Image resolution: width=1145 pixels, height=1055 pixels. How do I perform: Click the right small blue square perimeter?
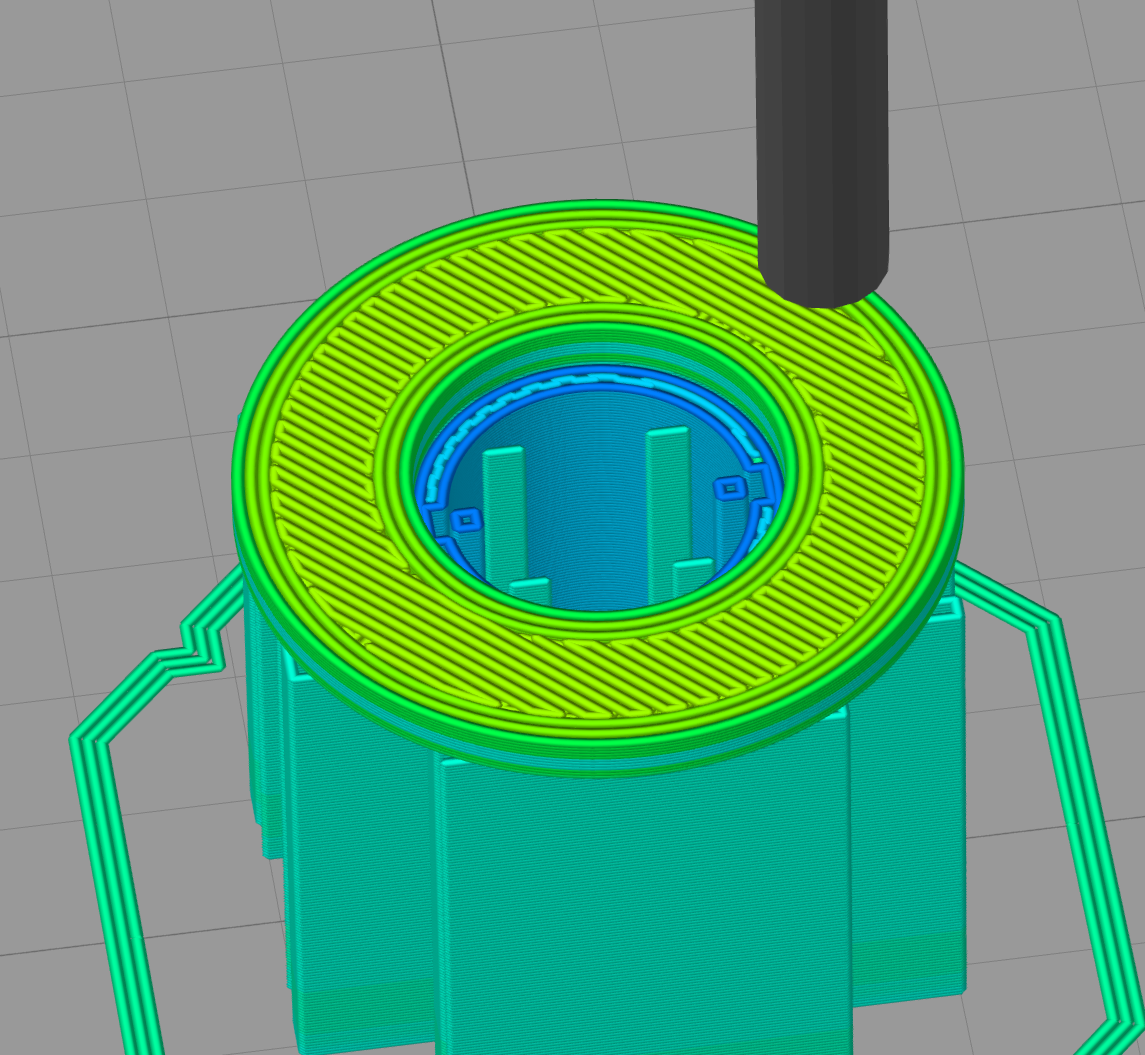point(730,488)
